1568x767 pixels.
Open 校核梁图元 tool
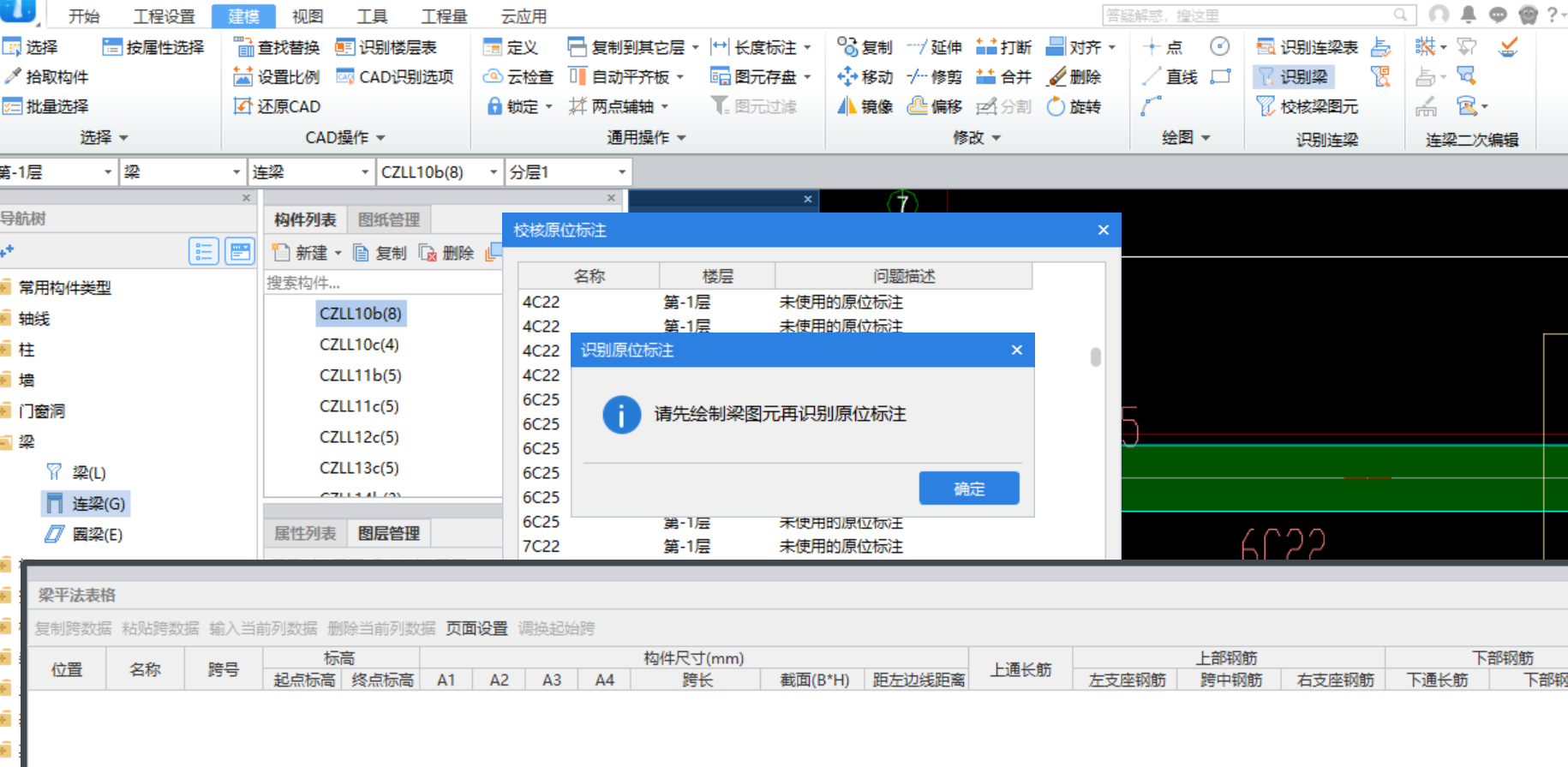pyautogui.click(x=1308, y=106)
